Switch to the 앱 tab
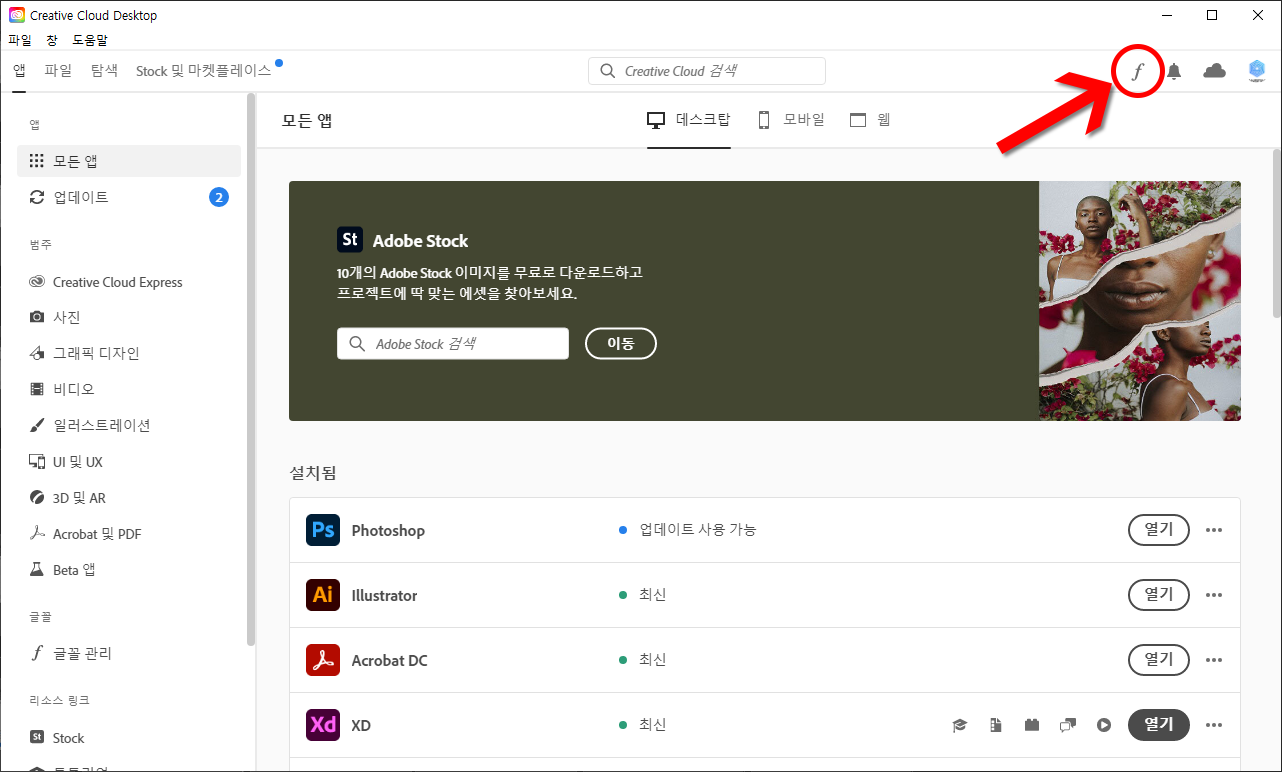1282x772 pixels. pos(19,71)
